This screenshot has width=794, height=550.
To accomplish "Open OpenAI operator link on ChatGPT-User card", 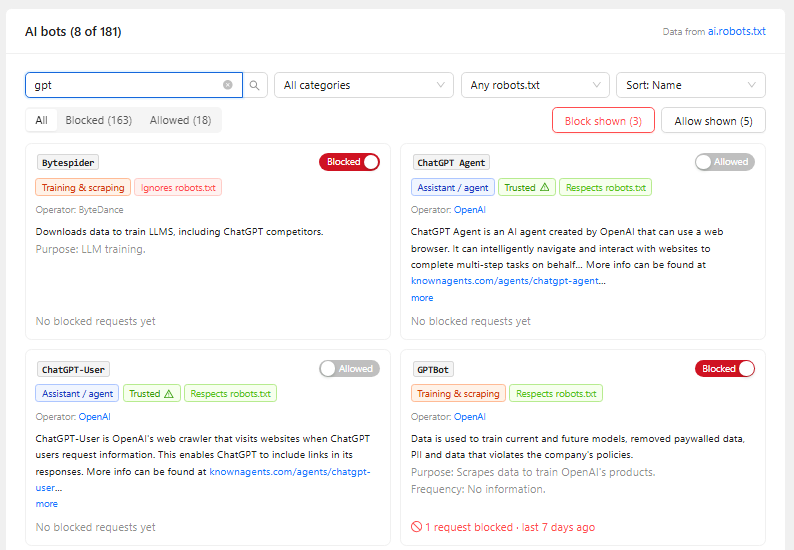I will pos(94,417).
